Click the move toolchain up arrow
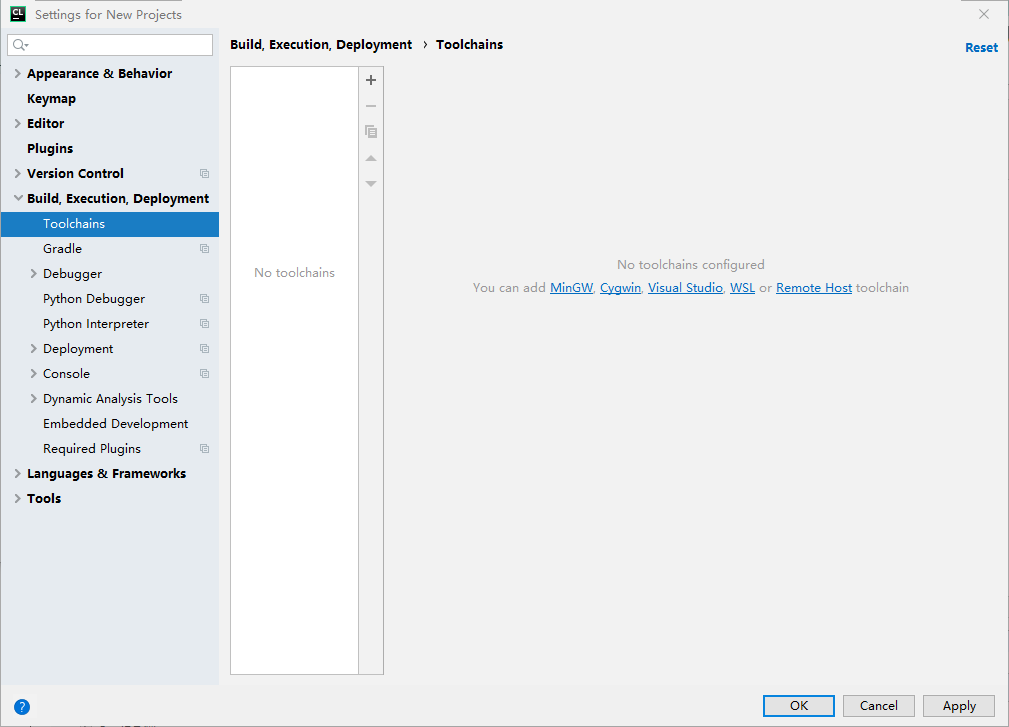 point(371,158)
